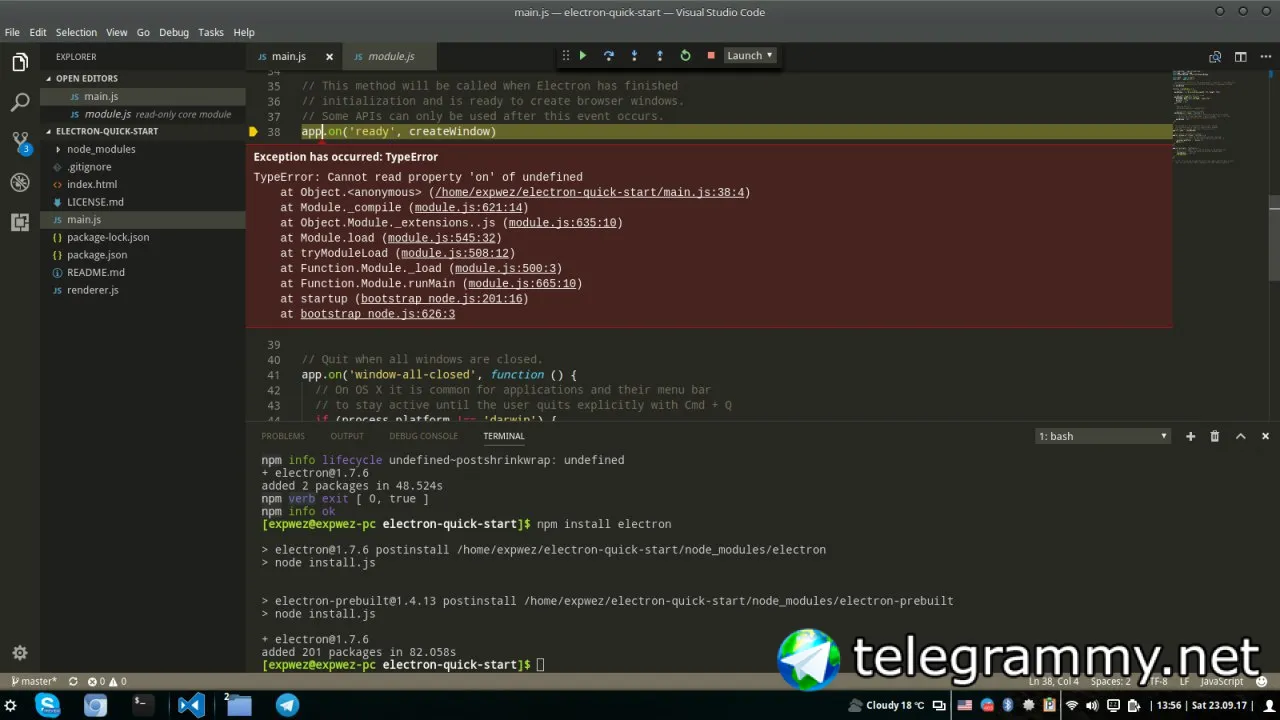Open the Manage gear in the activity bar
This screenshot has height=720, width=1280.
[19, 653]
